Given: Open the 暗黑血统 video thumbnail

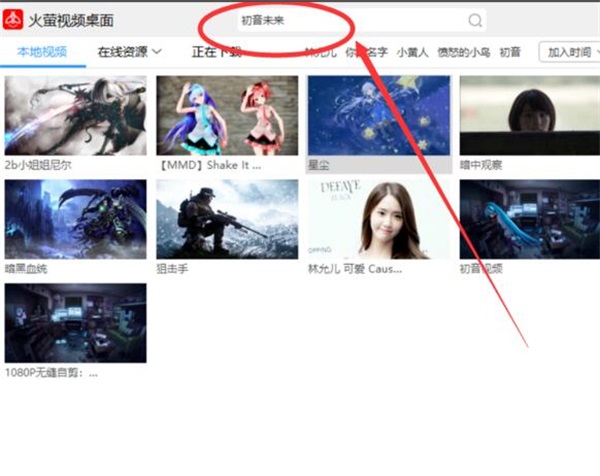Looking at the screenshot, I should [75, 219].
